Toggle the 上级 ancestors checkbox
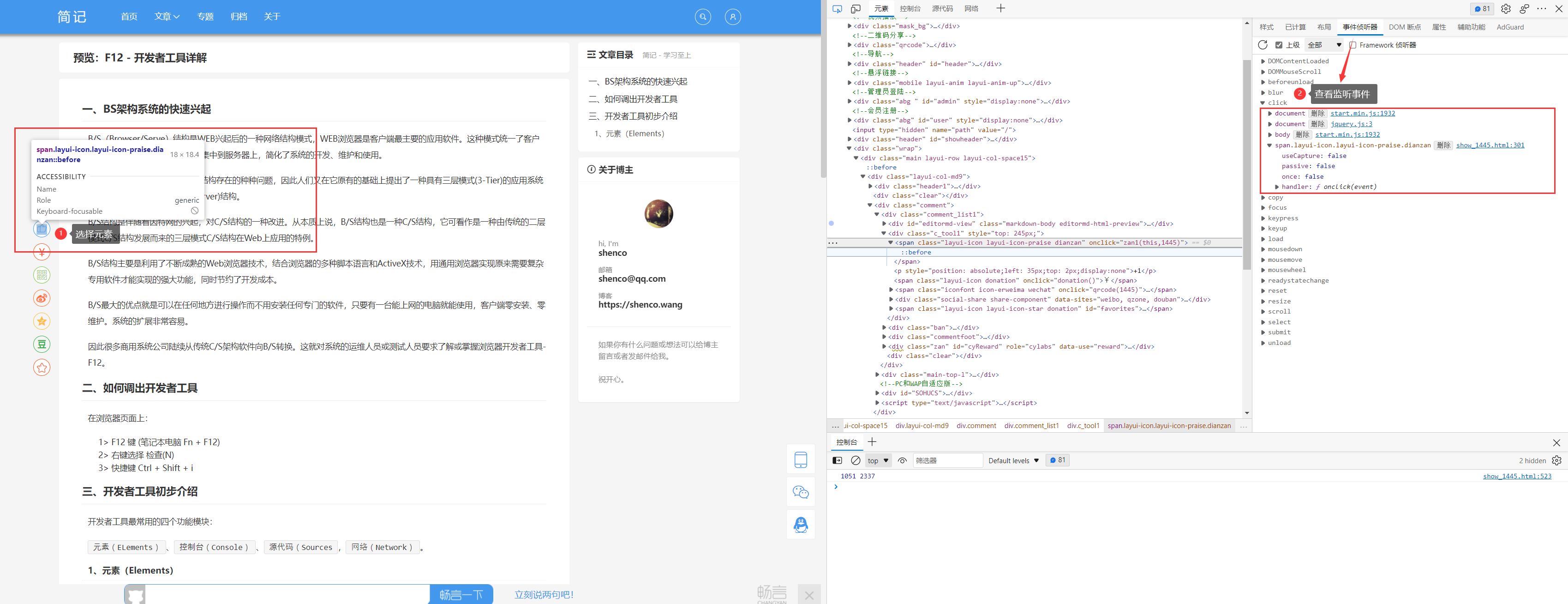1568x604 pixels. click(1279, 45)
